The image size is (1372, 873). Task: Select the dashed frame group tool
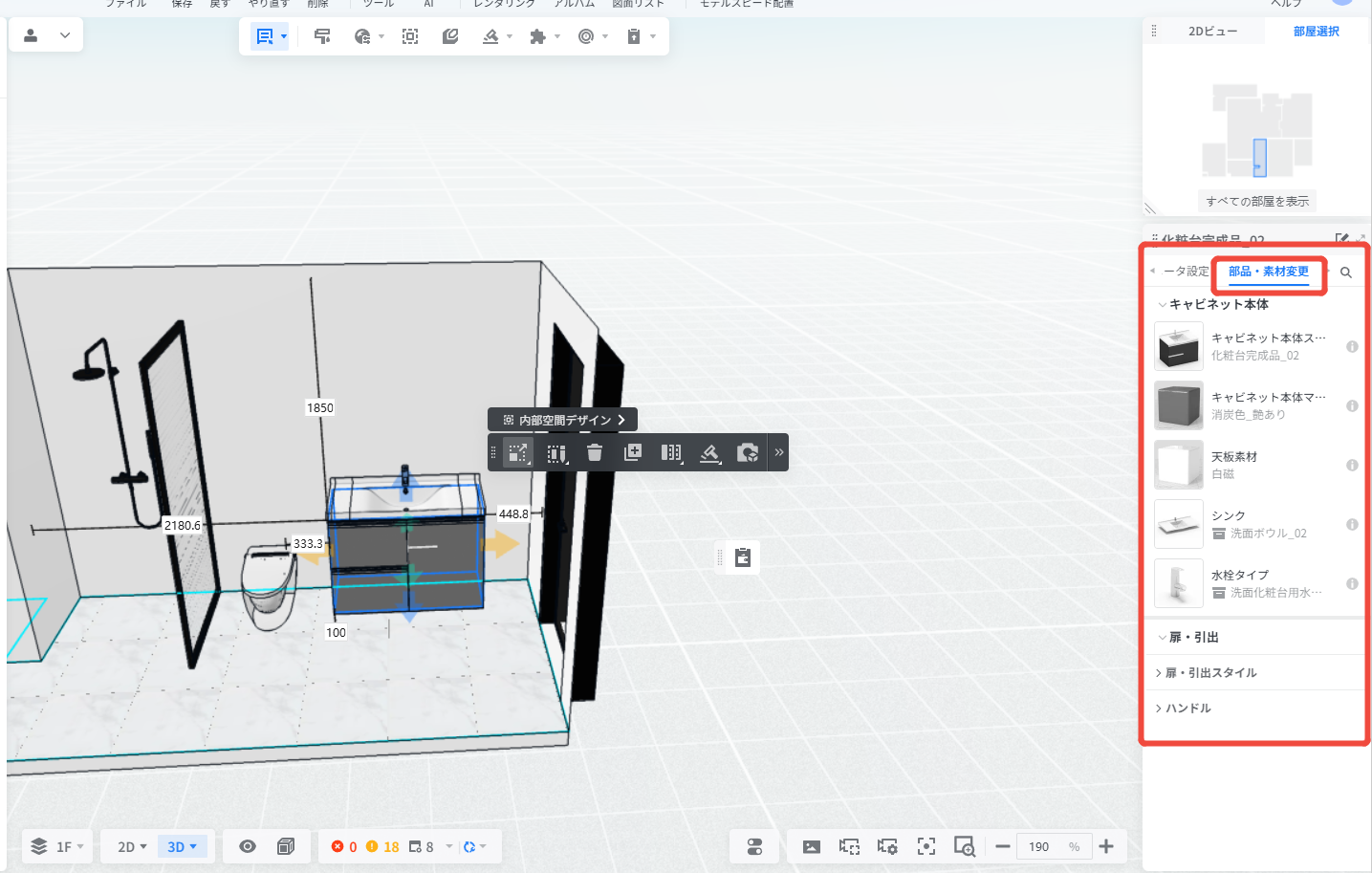(x=410, y=36)
